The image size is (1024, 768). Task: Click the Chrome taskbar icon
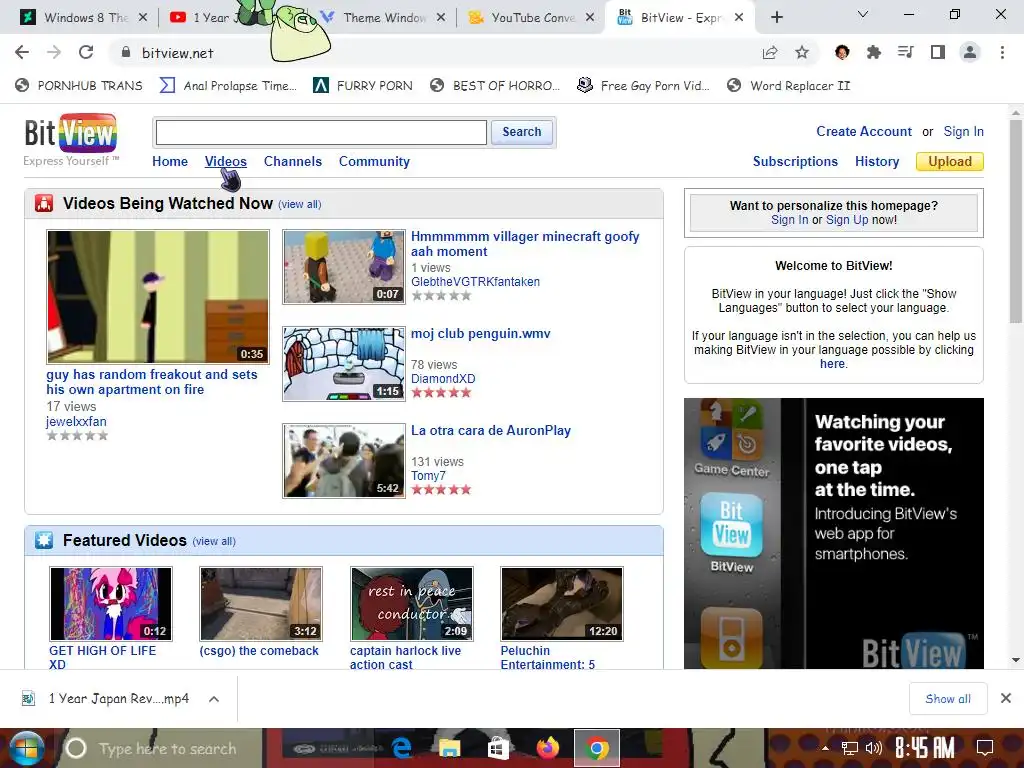click(x=596, y=748)
